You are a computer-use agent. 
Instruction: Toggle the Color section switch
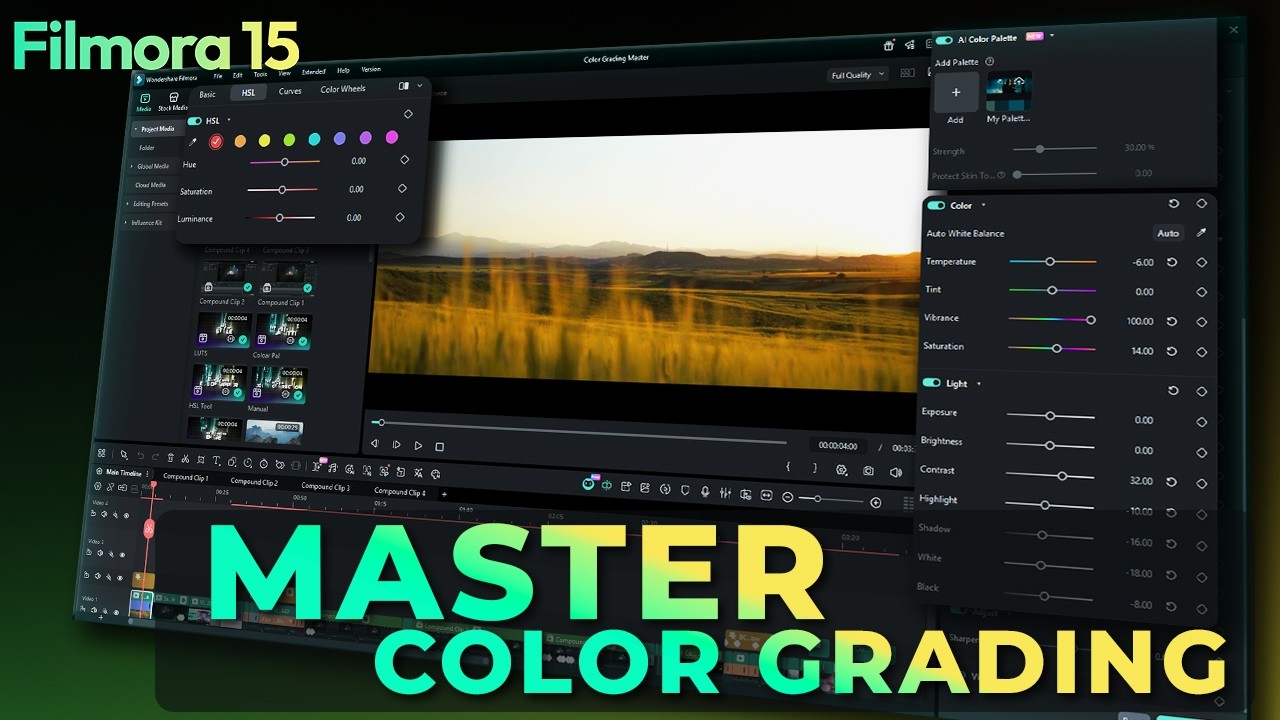pyautogui.click(x=936, y=205)
